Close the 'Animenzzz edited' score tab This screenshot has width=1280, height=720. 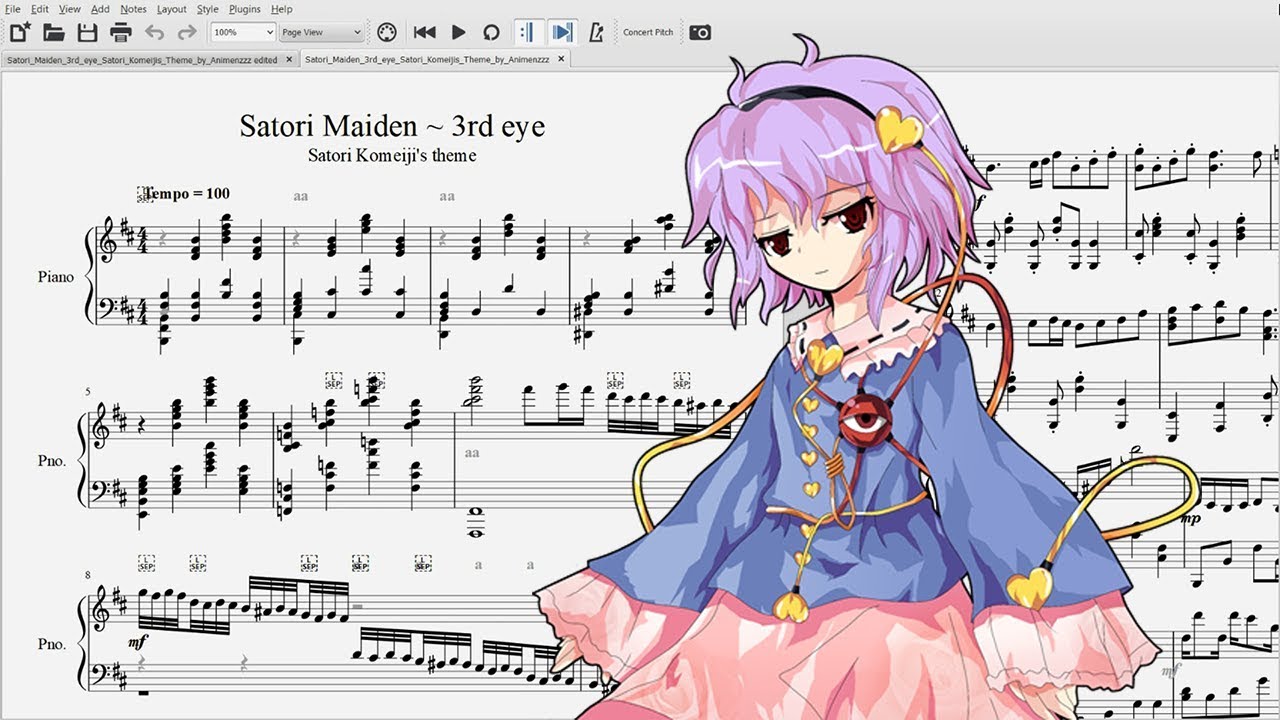[x=289, y=59]
